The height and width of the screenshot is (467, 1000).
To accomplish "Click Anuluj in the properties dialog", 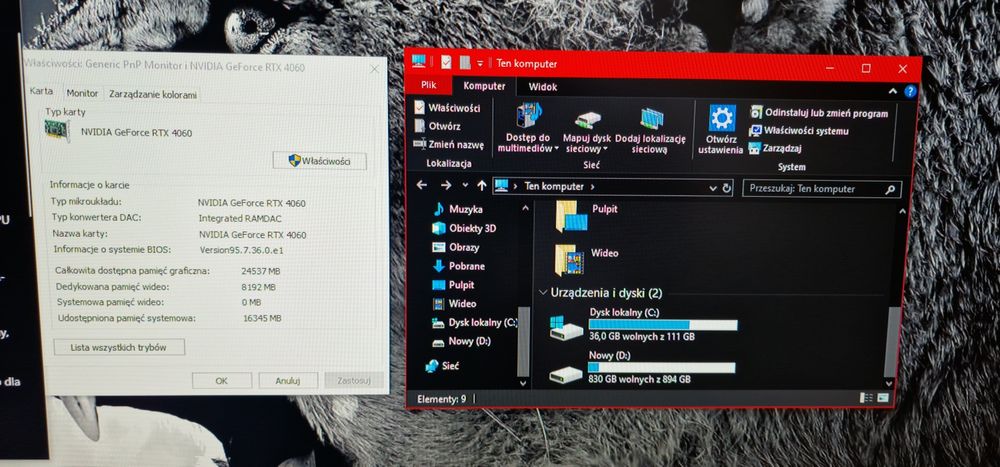I will pyautogui.click(x=288, y=381).
